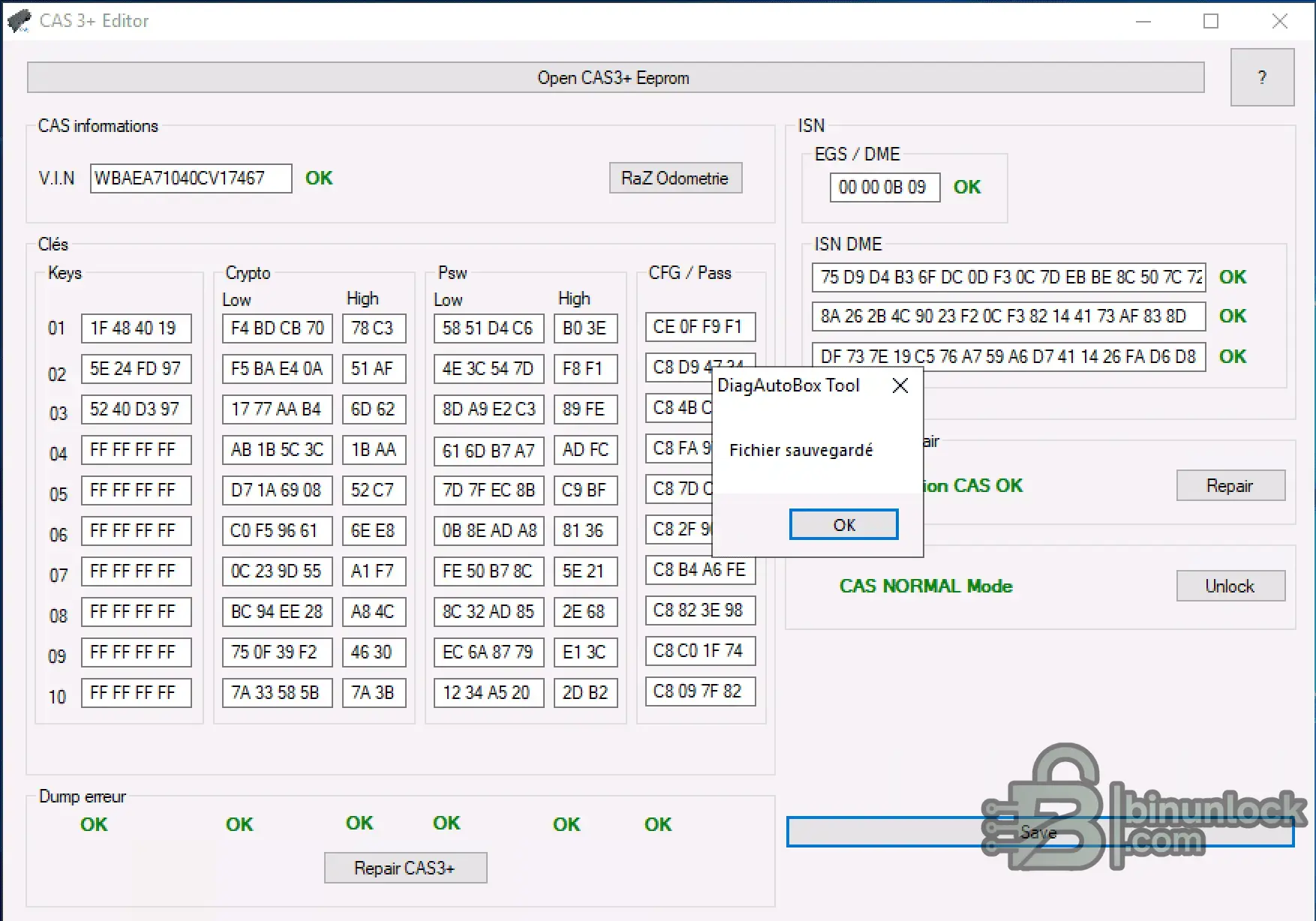Click the CAS 3+ Editor title bar icon

click(x=19, y=21)
